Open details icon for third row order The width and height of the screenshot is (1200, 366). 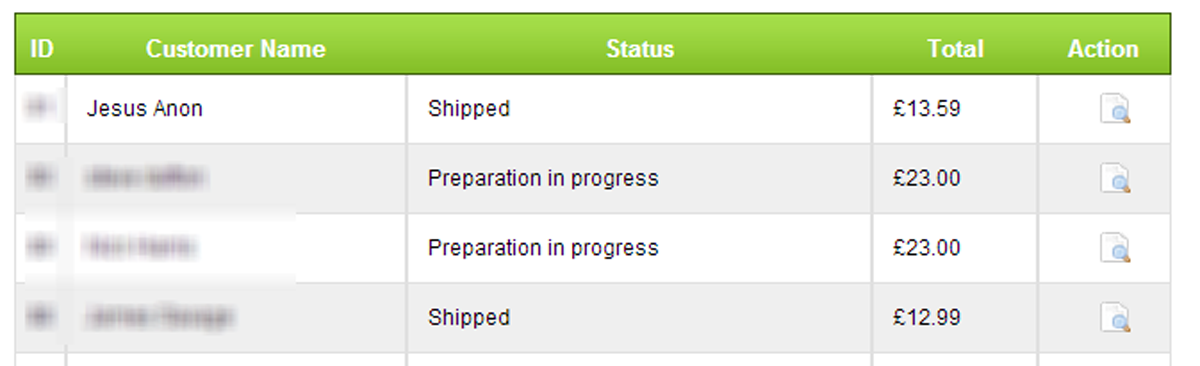(x=1115, y=248)
